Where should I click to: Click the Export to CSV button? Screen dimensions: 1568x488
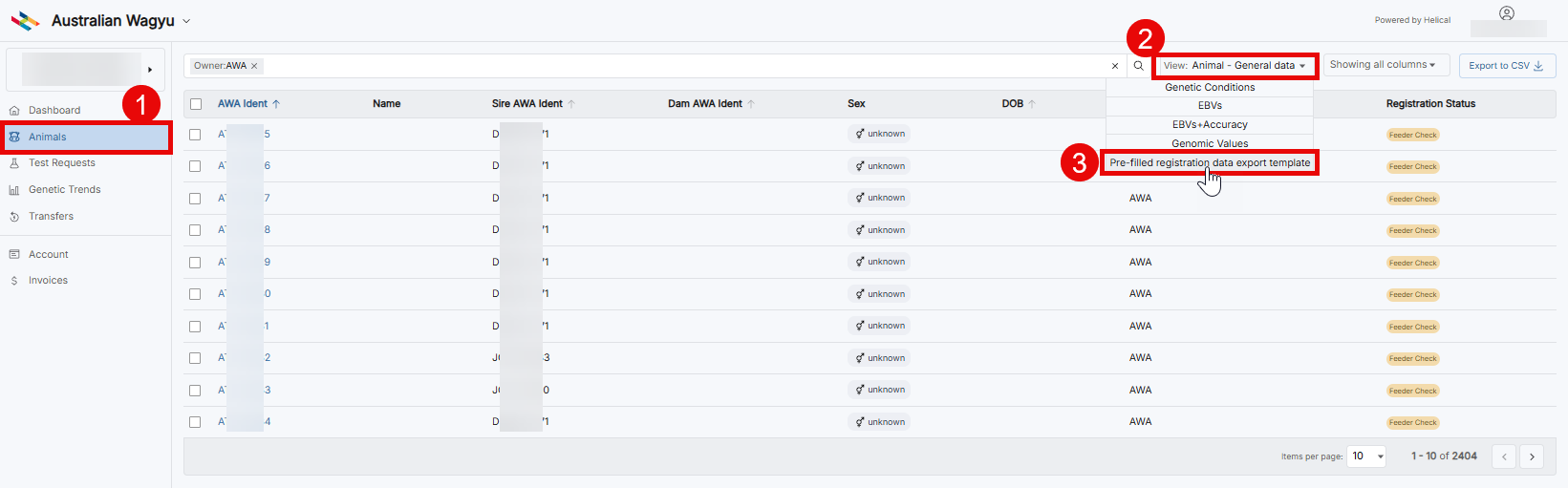1505,66
